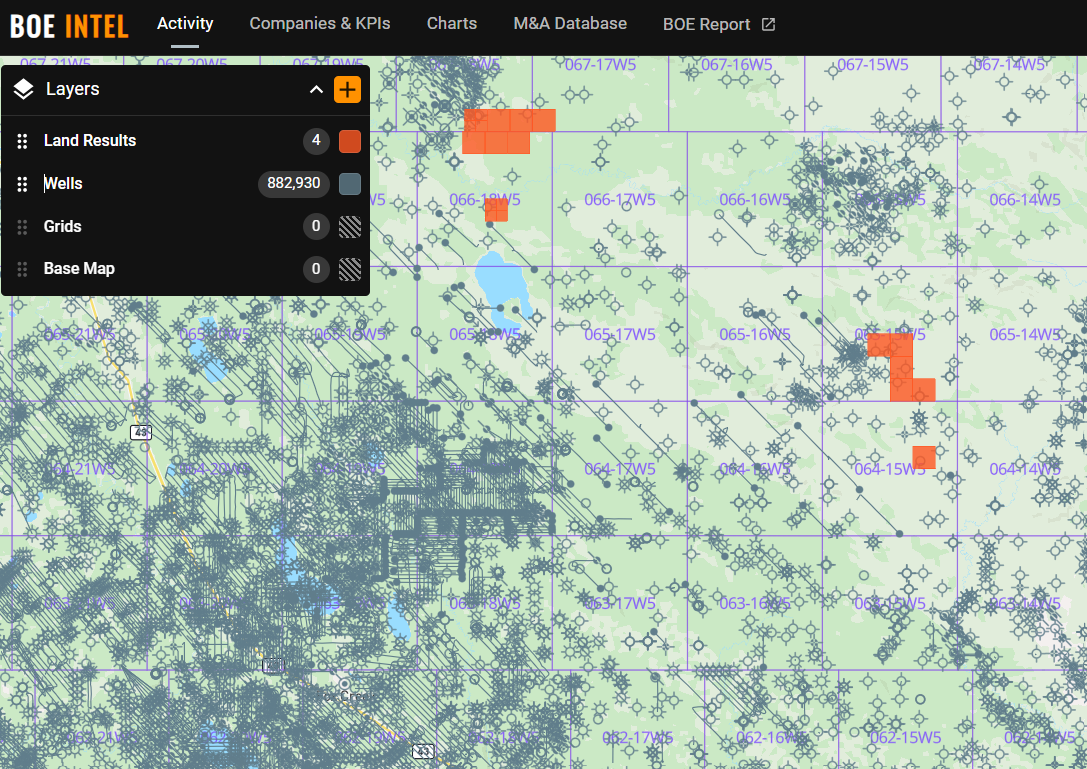Click the 064-17W5 township label
The height and width of the screenshot is (769, 1087).
[620, 469]
